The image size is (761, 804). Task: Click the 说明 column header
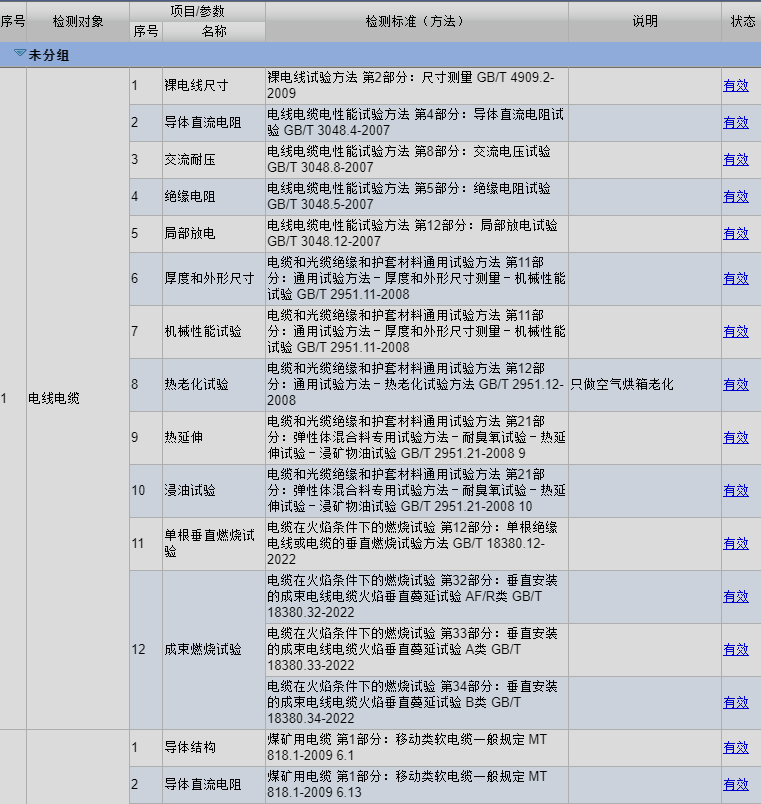645,21
